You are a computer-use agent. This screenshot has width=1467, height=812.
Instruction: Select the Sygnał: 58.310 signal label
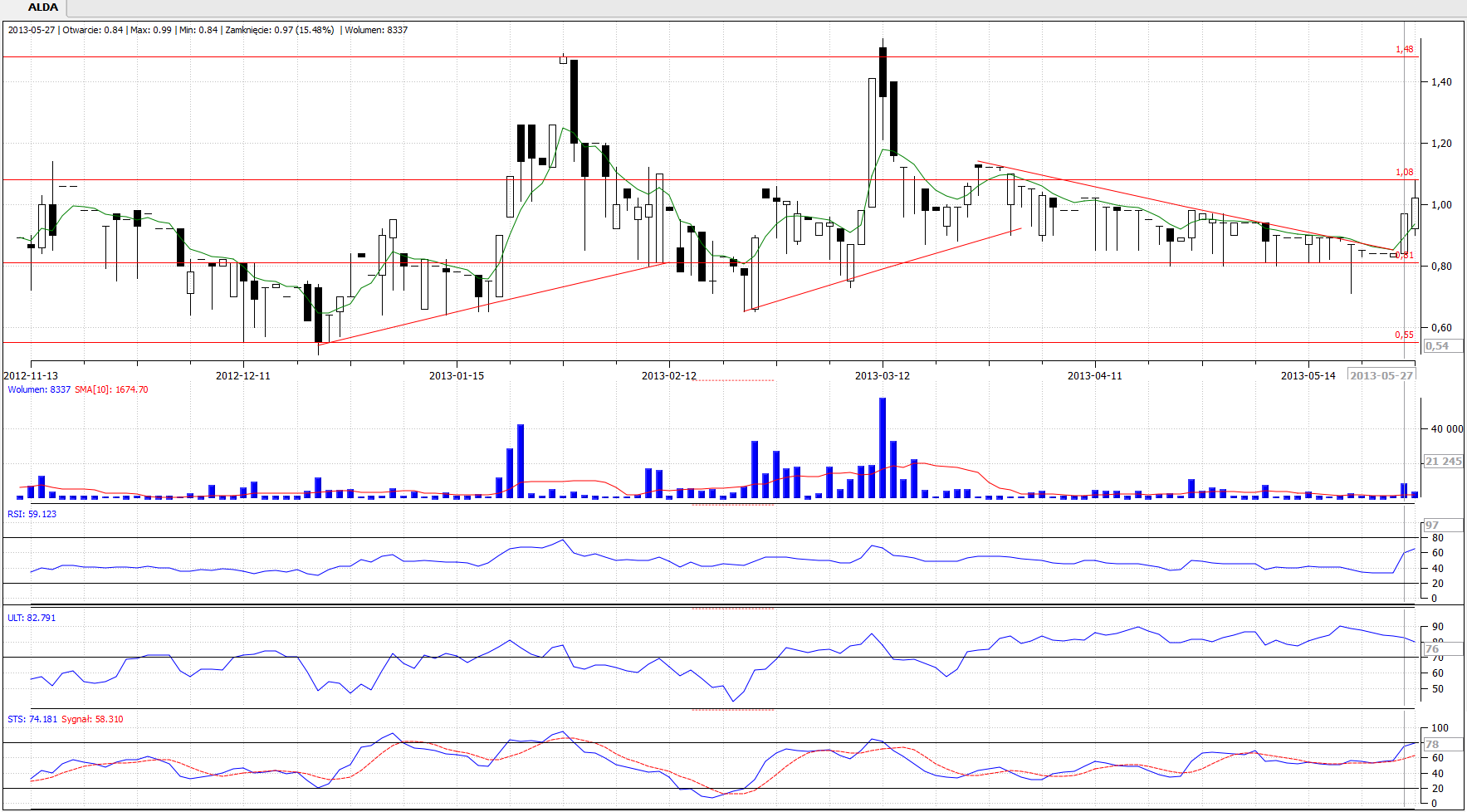[92, 719]
